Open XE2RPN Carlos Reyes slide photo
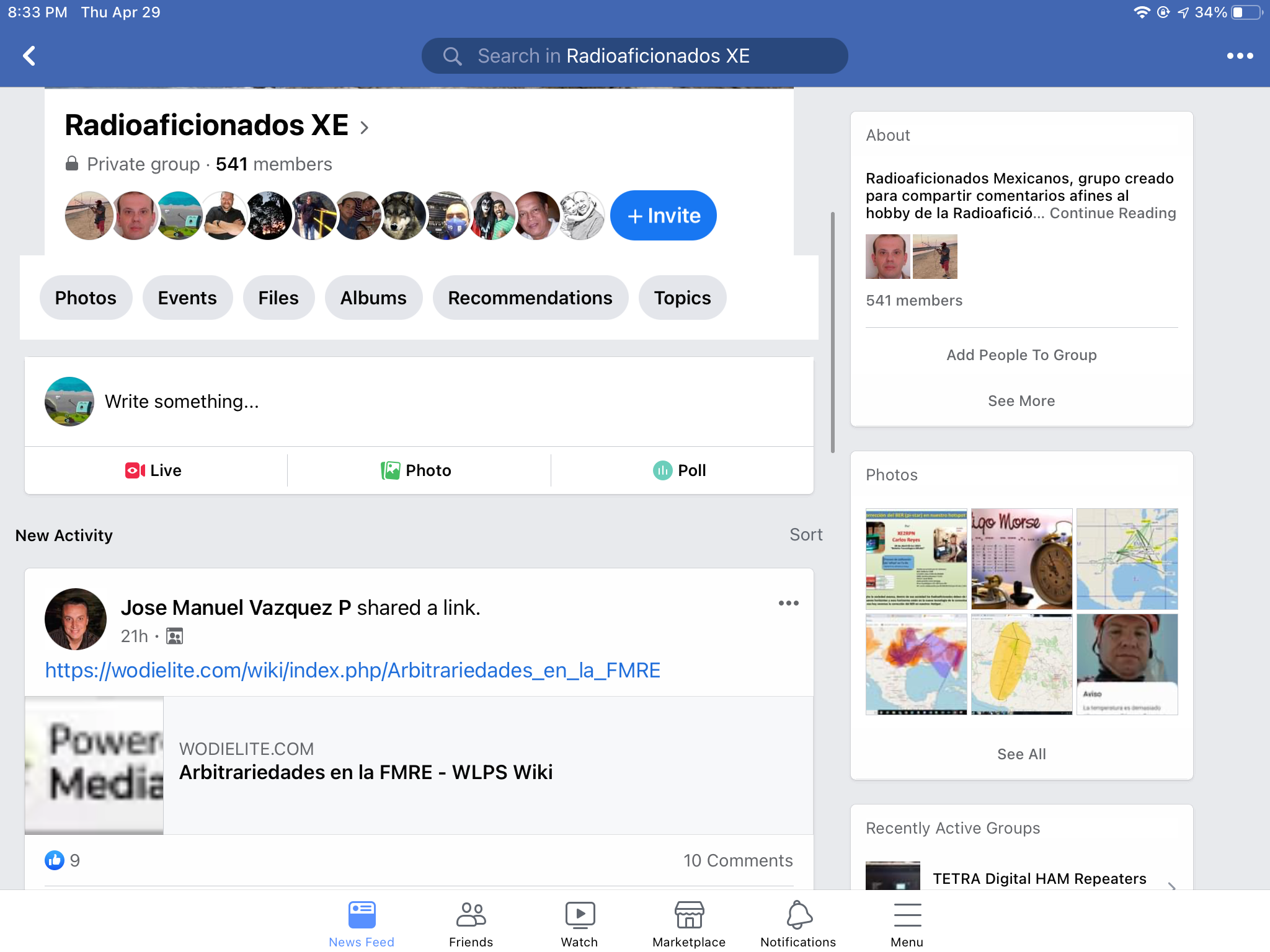Viewport: 1270px width, 952px height. (916, 559)
